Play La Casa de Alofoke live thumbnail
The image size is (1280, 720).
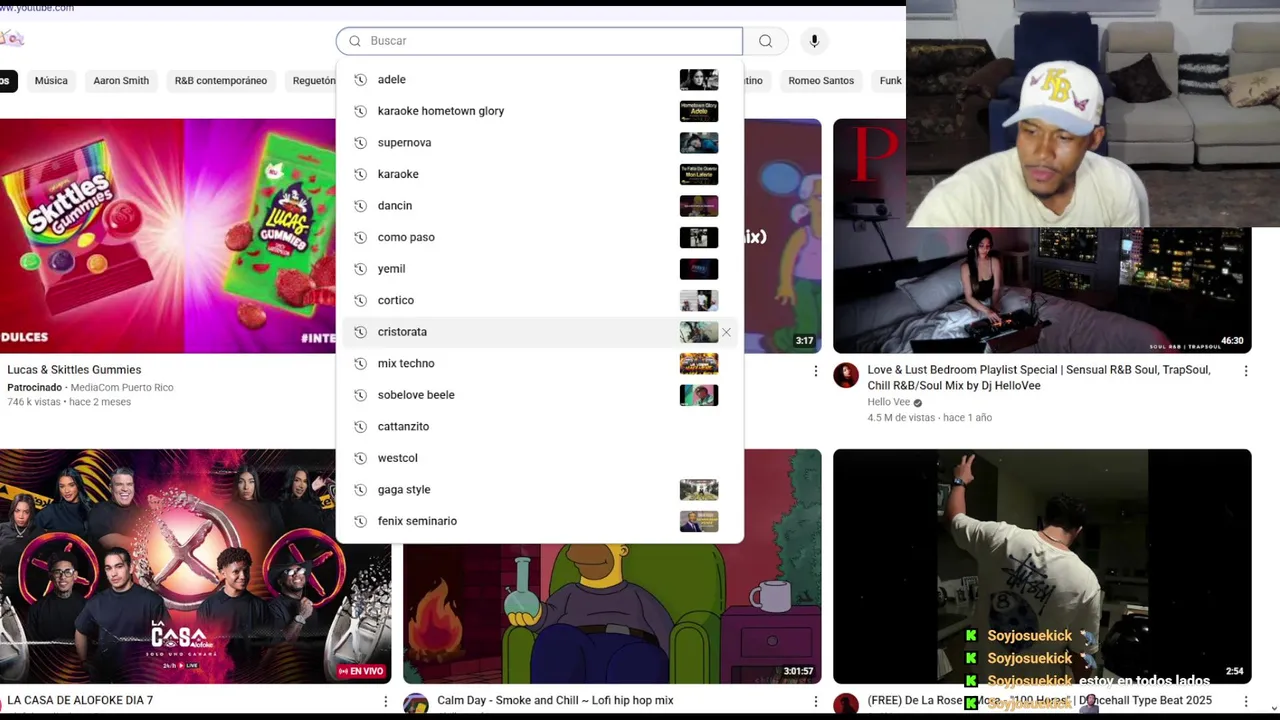[x=196, y=566]
